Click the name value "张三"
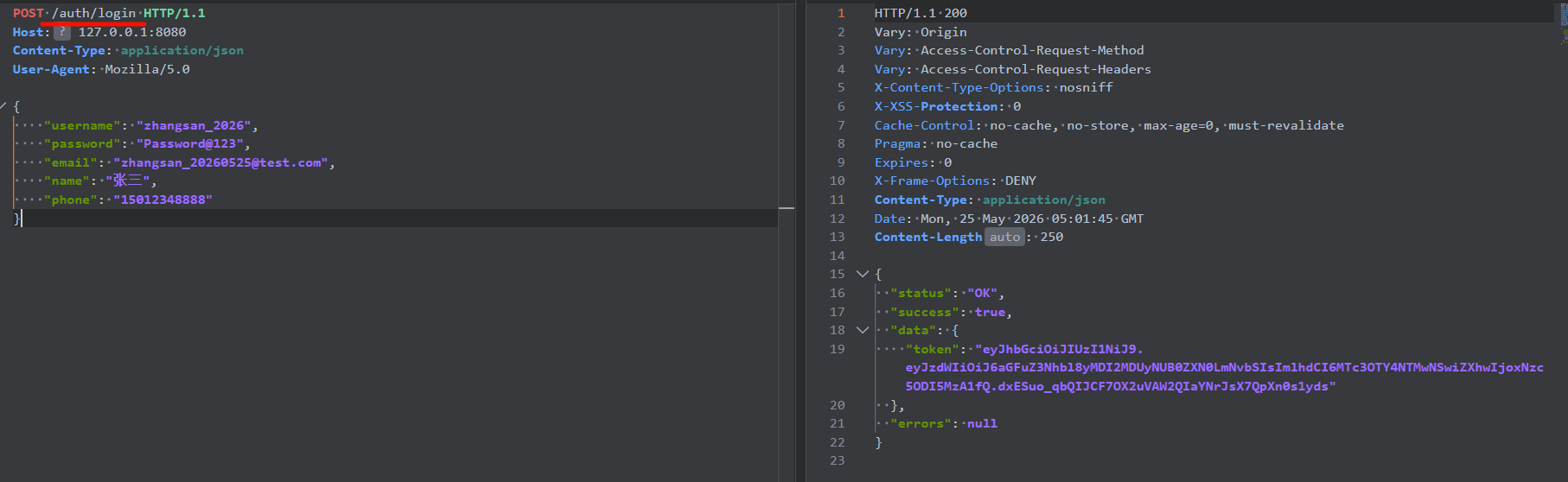The width and height of the screenshot is (1568, 482). 128,181
